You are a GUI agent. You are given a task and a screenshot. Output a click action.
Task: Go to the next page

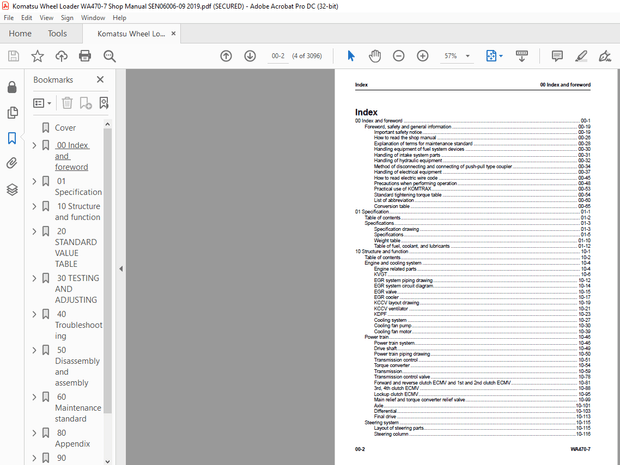250,56
